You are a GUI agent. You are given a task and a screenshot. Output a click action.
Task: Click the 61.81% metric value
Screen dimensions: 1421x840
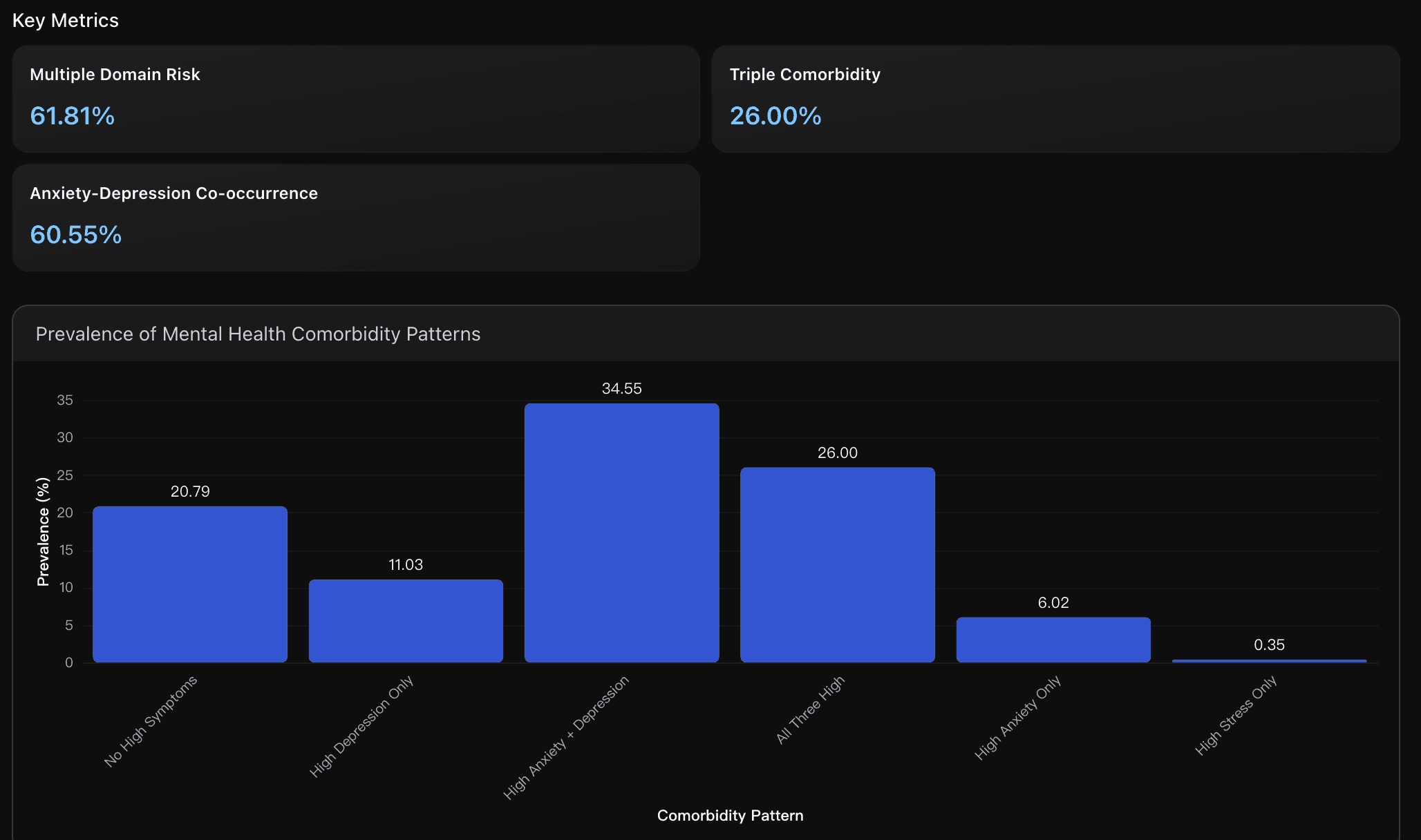coord(73,116)
